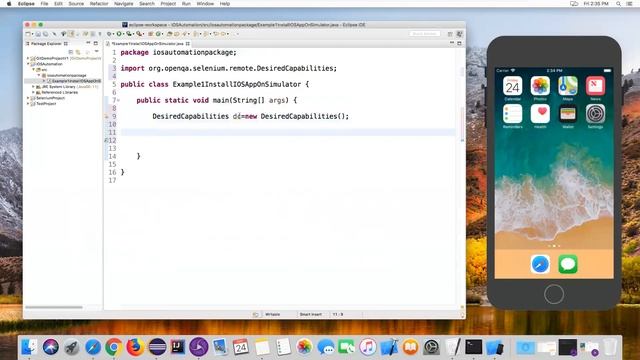
Task: Open the New file dropdown arrow
Action: point(32,34)
